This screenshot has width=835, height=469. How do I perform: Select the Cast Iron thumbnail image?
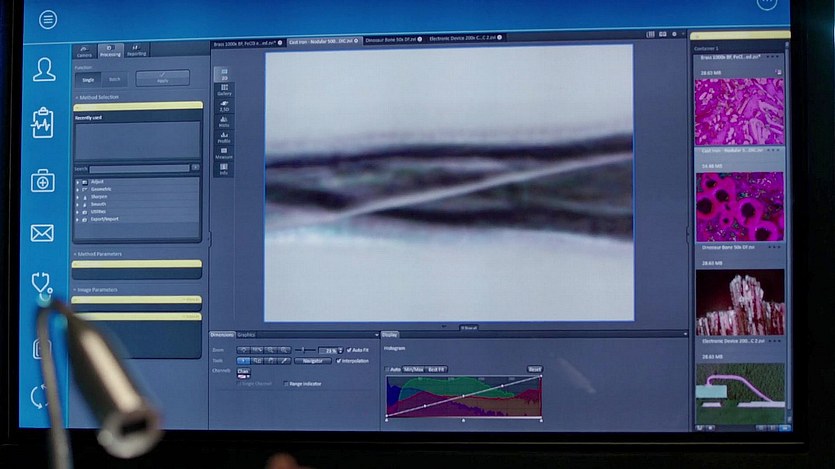point(739,206)
